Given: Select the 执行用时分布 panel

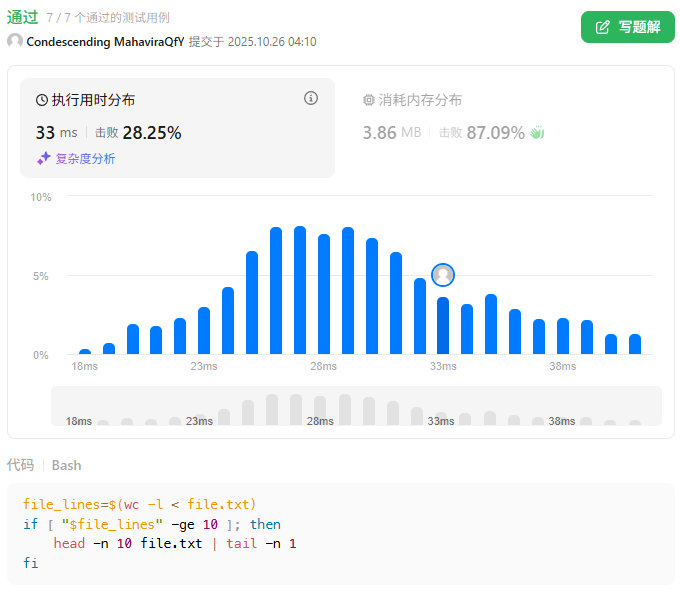Looking at the screenshot, I should pyautogui.click(x=93, y=100).
